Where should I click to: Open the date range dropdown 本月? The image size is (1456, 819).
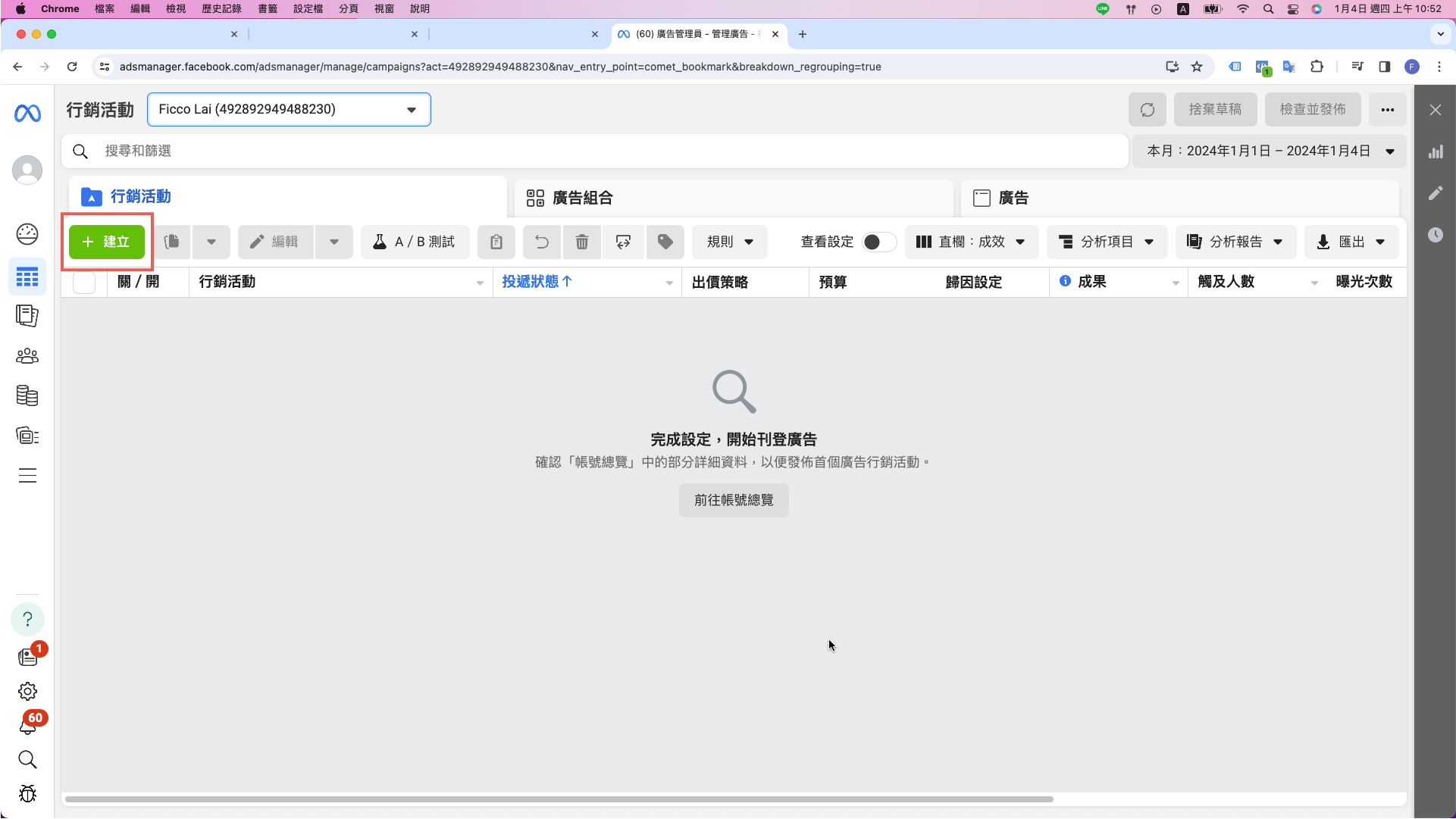pos(1270,152)
